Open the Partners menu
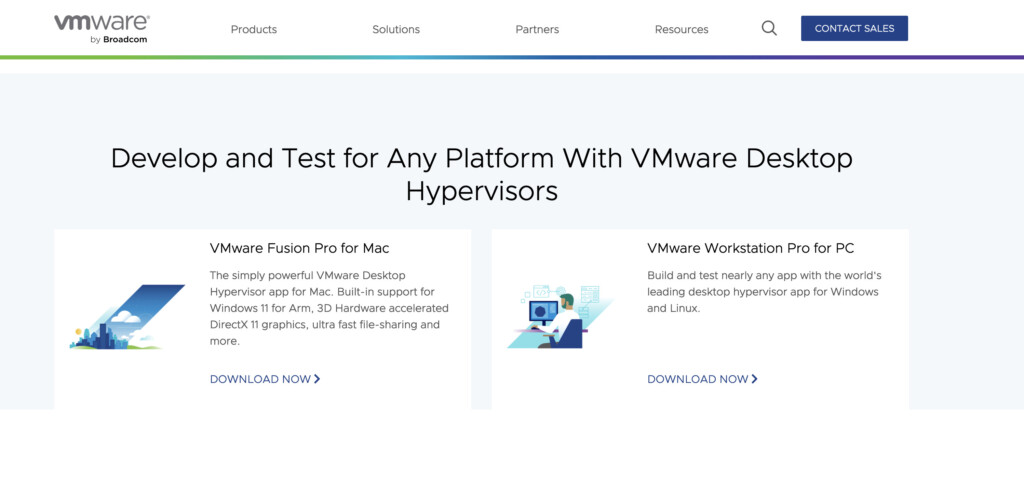 click(x=537, y=29)
